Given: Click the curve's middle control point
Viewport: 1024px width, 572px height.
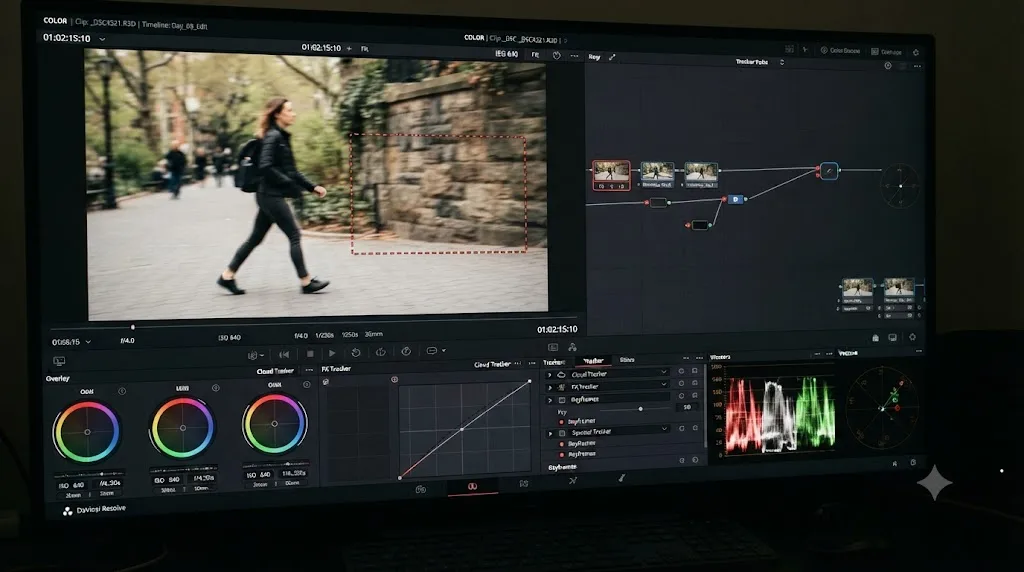Looking at the screenshot, I should click(x=462, y=429).
